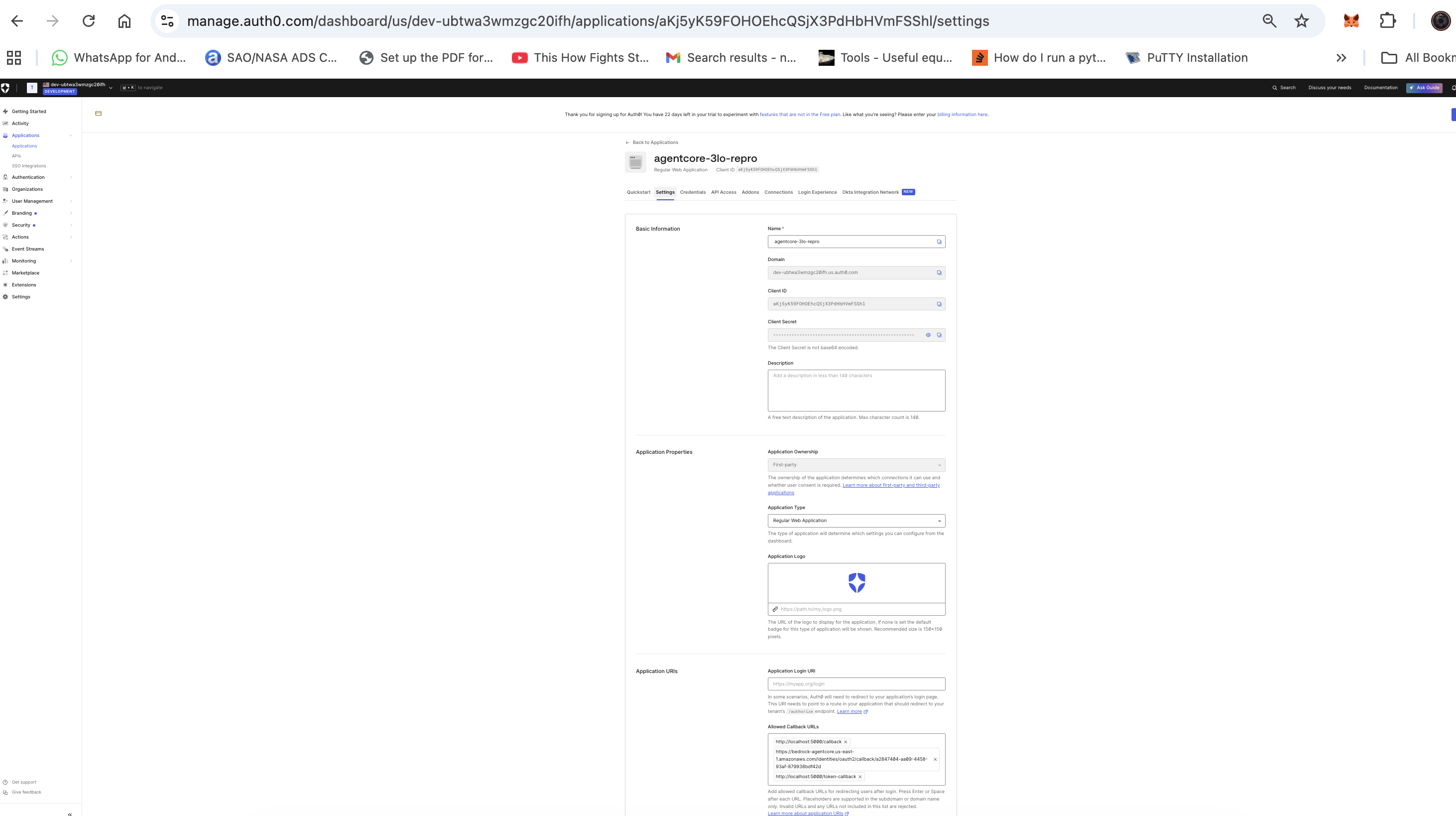Reload the page with the refresh icon
Image resolution: width=1456 pixels, height=816 pixels.
click(x=89, y=21)
